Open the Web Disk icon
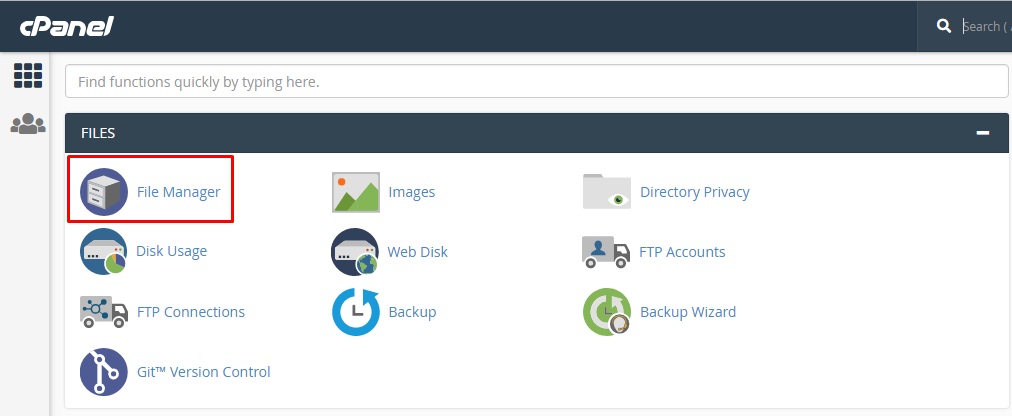 coord(356,252)
